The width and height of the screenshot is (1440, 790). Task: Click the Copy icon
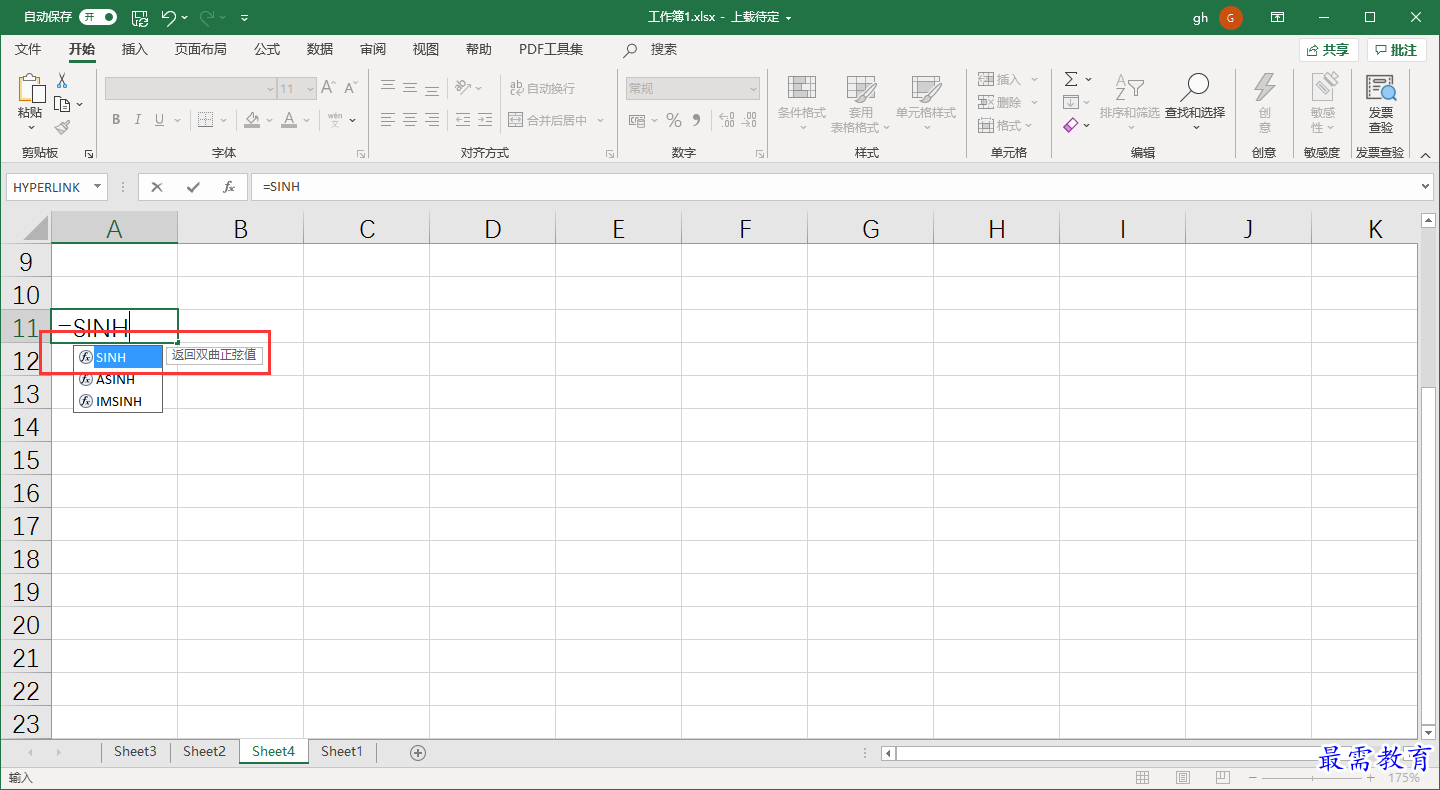click(x=63, y=104)
